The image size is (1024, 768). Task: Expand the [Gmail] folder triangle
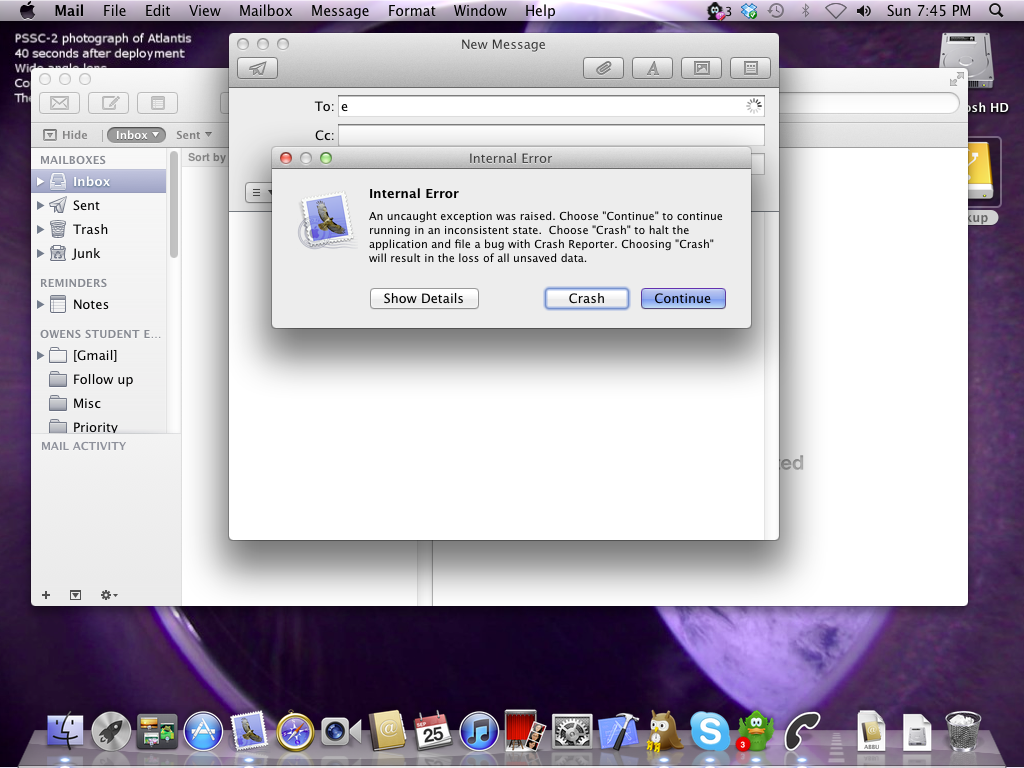40,355
